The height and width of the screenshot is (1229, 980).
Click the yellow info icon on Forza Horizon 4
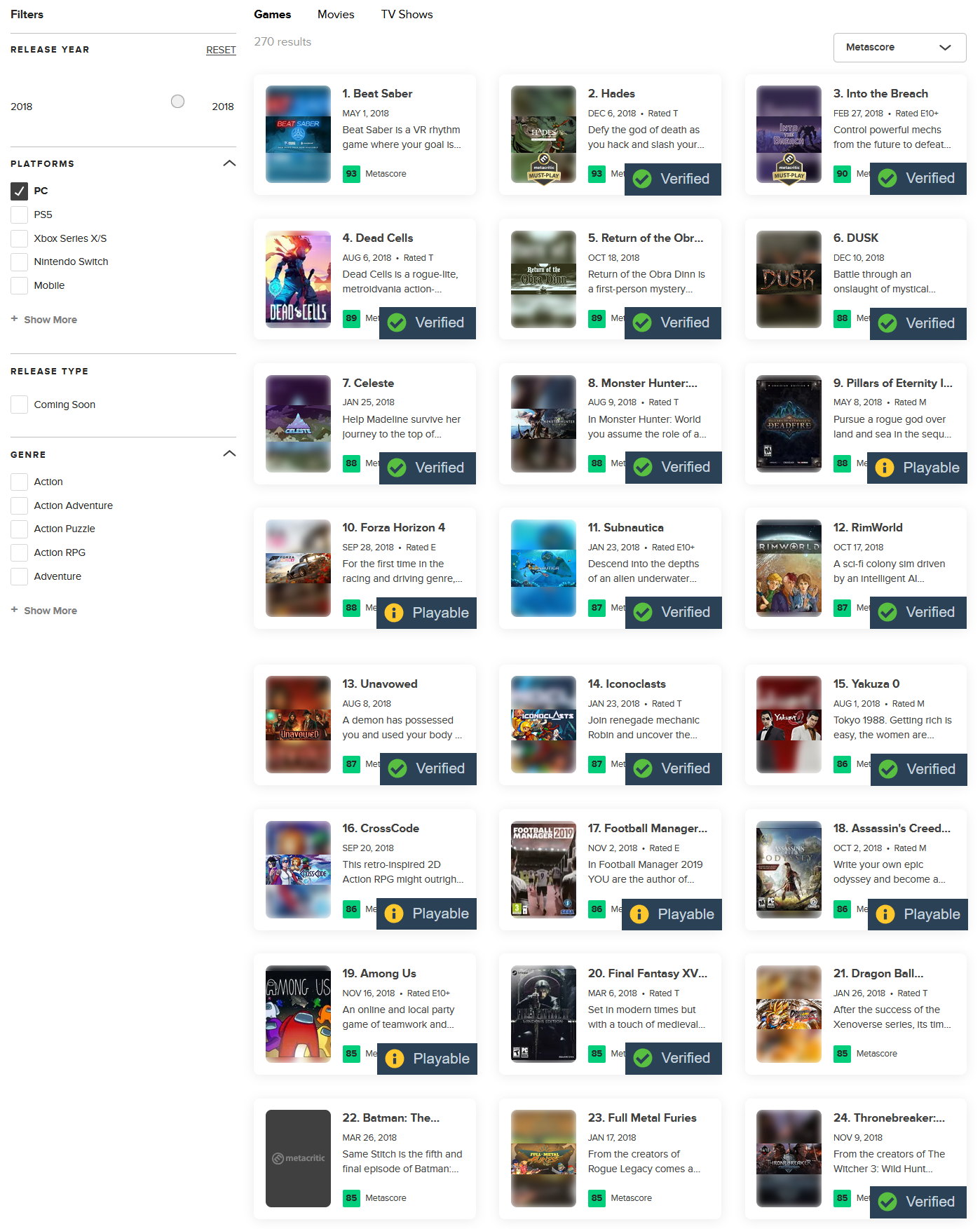[x=394, y=613]
